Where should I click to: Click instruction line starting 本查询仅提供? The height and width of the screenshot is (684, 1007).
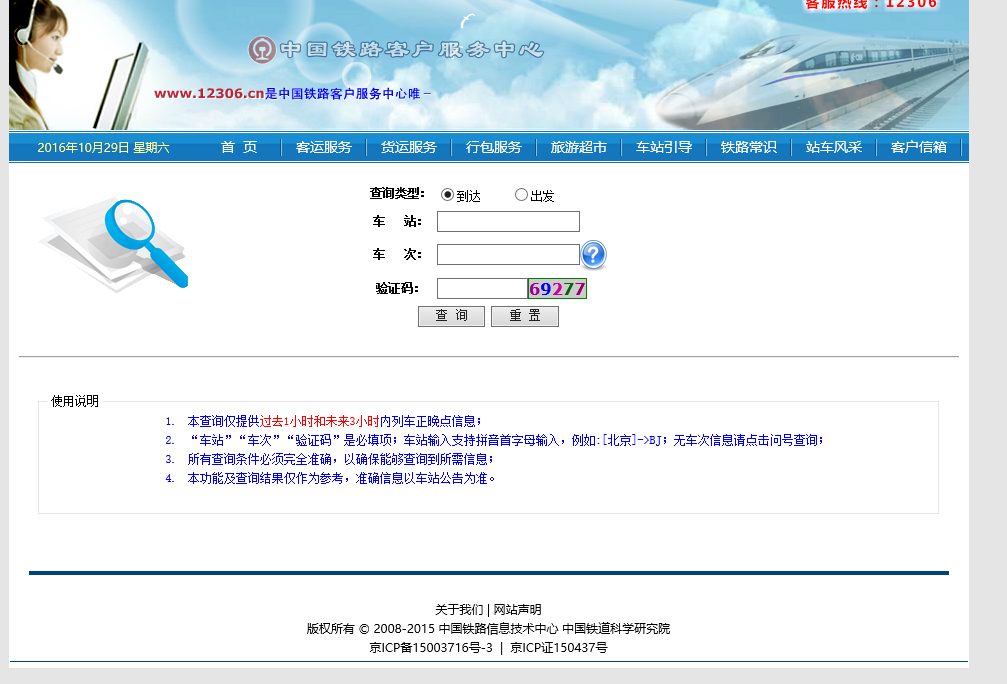334,421
